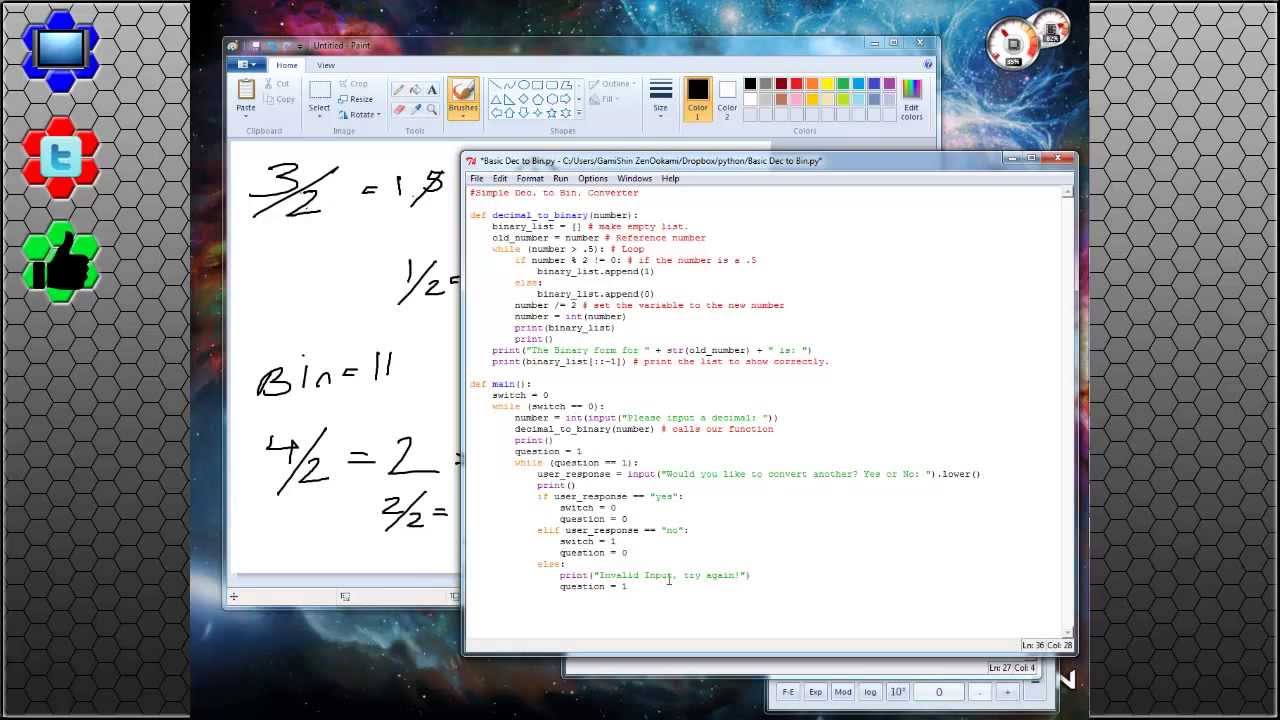Open the Select dropdown arrow
Screen dimensions: 1280x720
tap(320, 115)
